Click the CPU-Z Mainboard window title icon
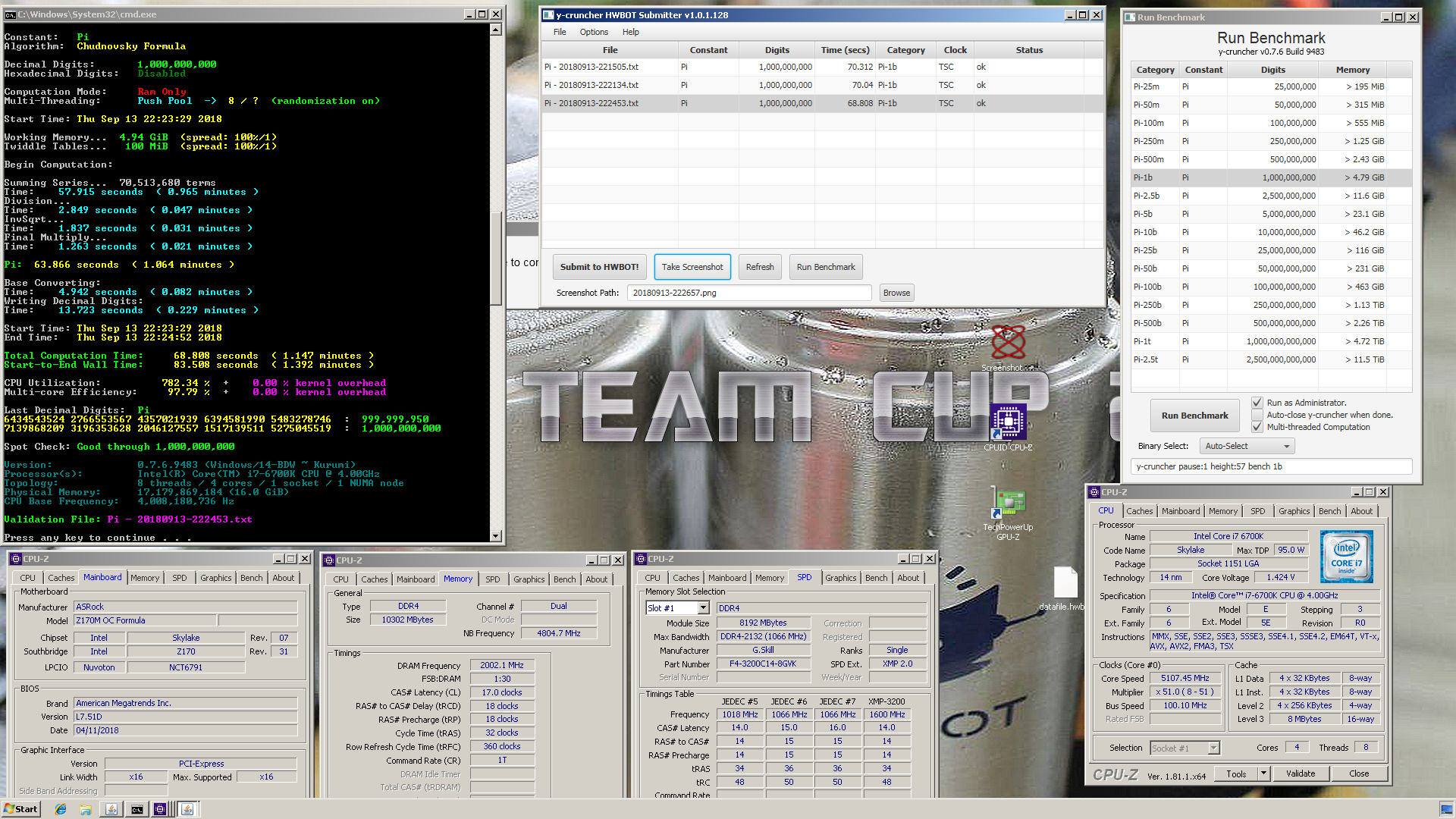This screenshot has width=1456, height=819. coord(15,559)
